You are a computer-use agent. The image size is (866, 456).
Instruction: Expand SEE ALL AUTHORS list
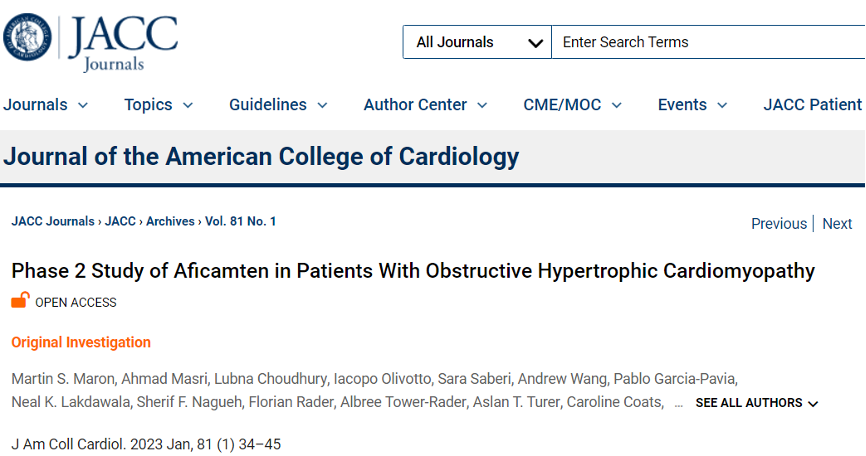(757, 403)
